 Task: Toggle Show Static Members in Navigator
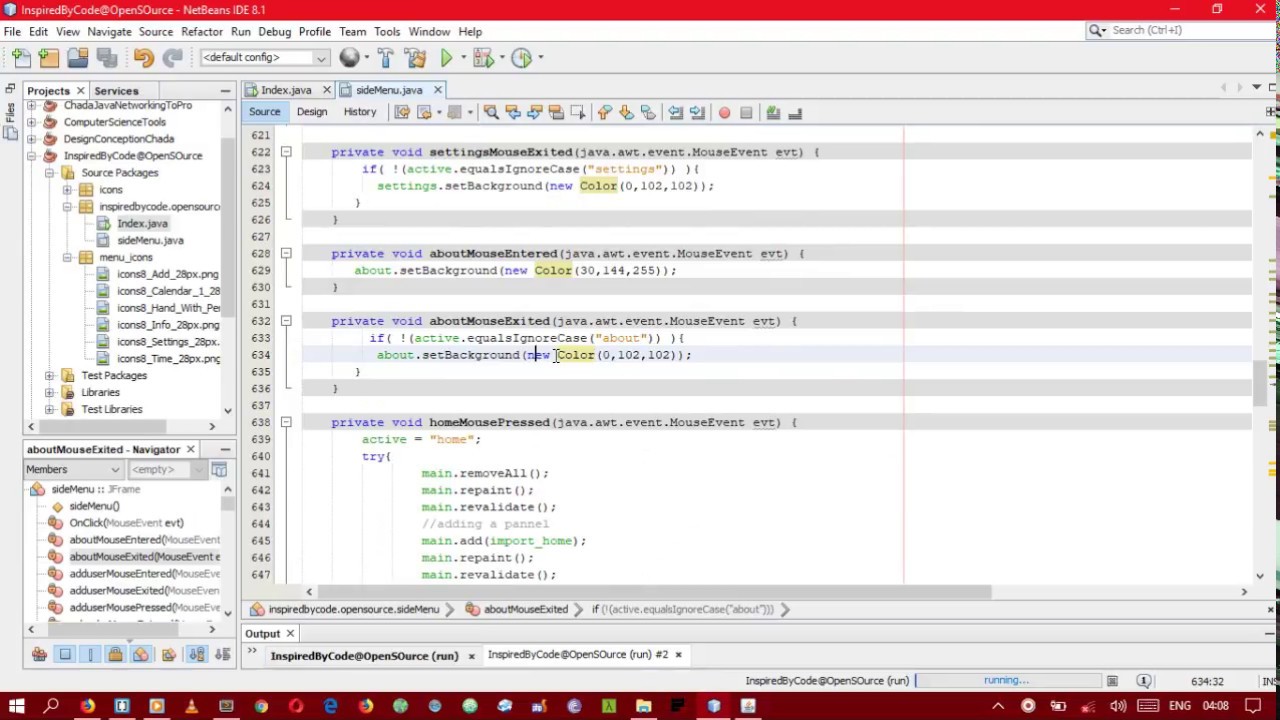[x=91, y=655]
